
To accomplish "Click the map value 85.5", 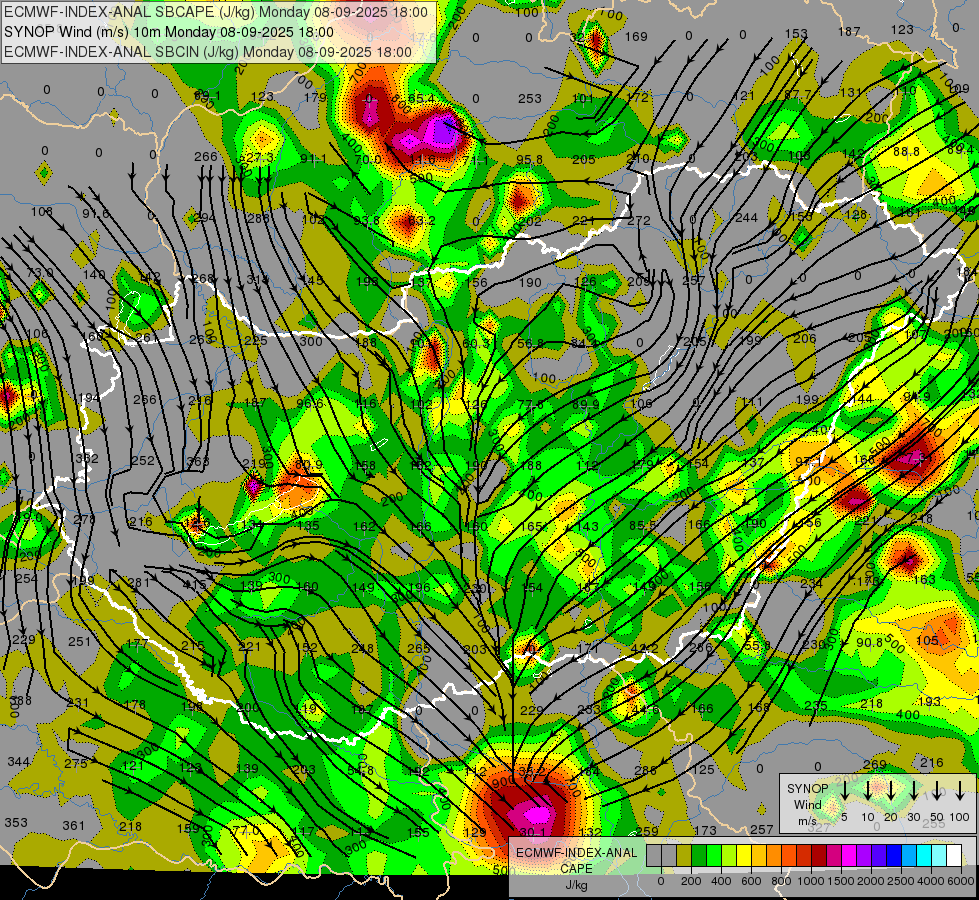I will point(642,525).
